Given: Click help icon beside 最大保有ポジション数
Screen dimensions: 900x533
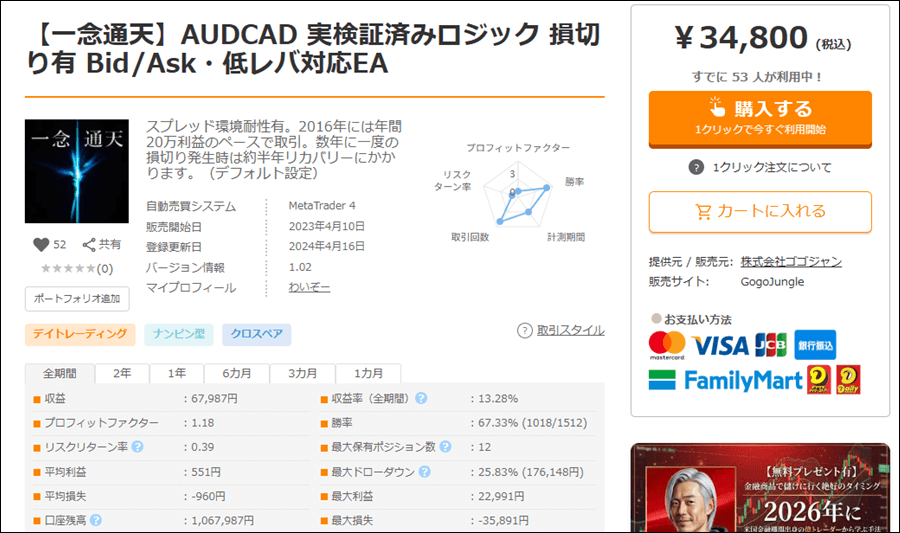Looking at the screenshot, I should point(445,446).
